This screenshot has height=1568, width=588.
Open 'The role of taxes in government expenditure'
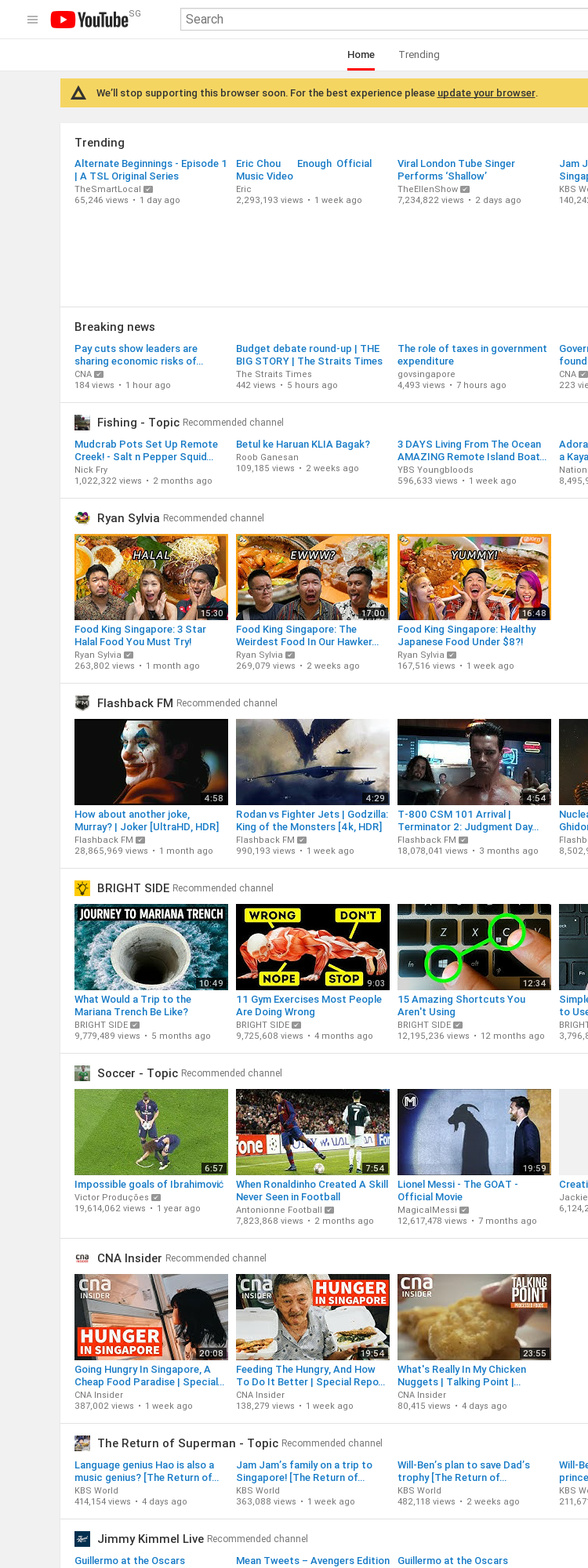click(472, 355)
